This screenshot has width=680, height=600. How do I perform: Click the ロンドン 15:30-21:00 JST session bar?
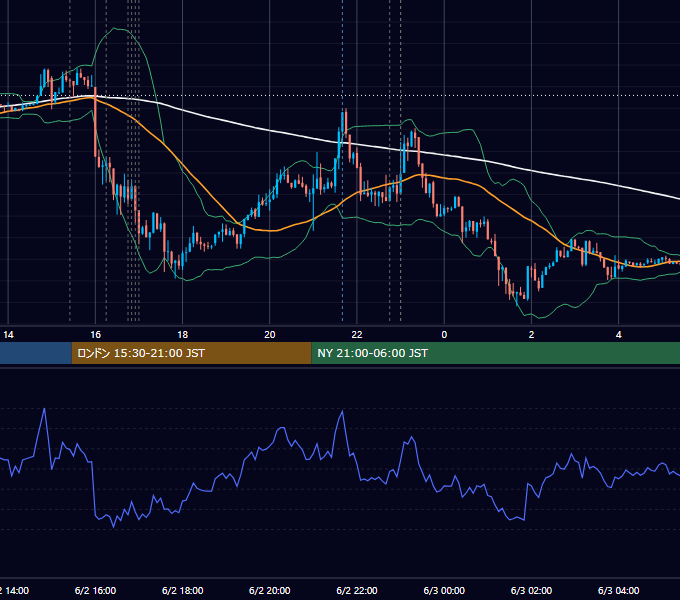pyautogui.click(x=191, y=353)
